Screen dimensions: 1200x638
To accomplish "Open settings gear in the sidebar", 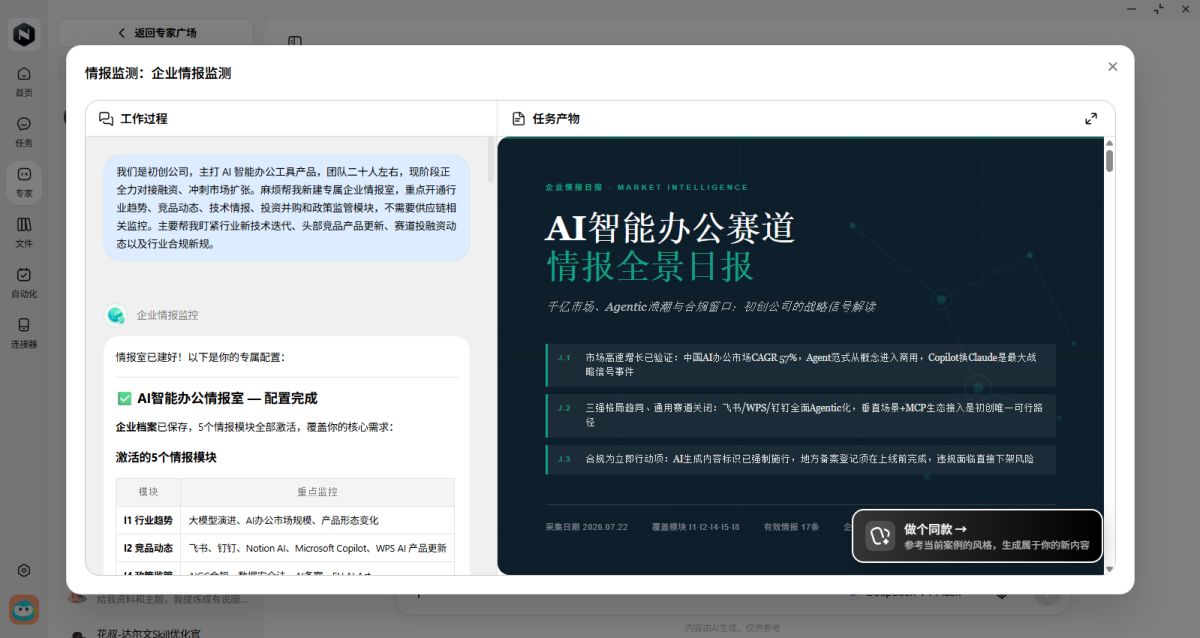I will tap(24, 570).
